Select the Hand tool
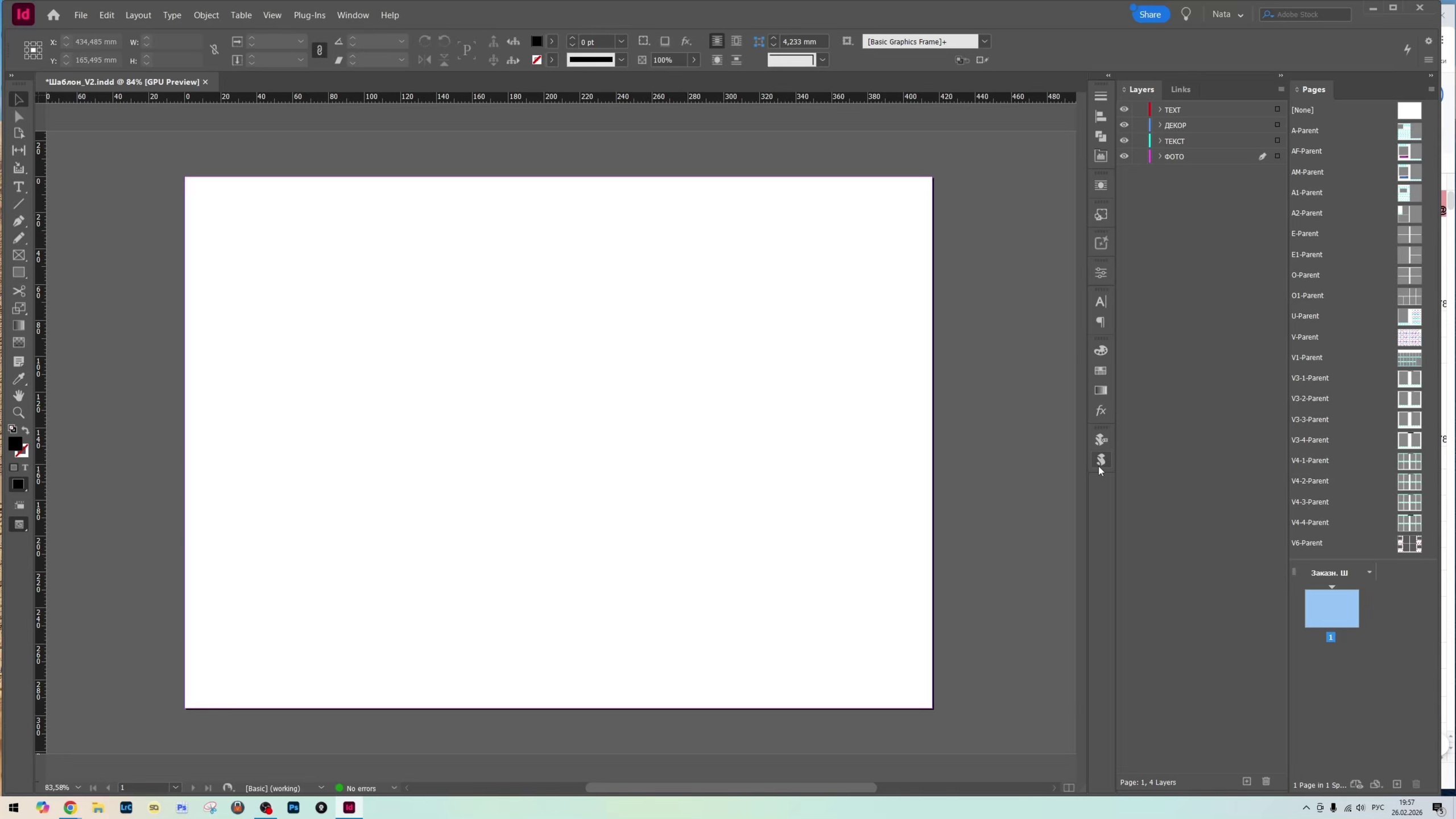 coord(19,396)
